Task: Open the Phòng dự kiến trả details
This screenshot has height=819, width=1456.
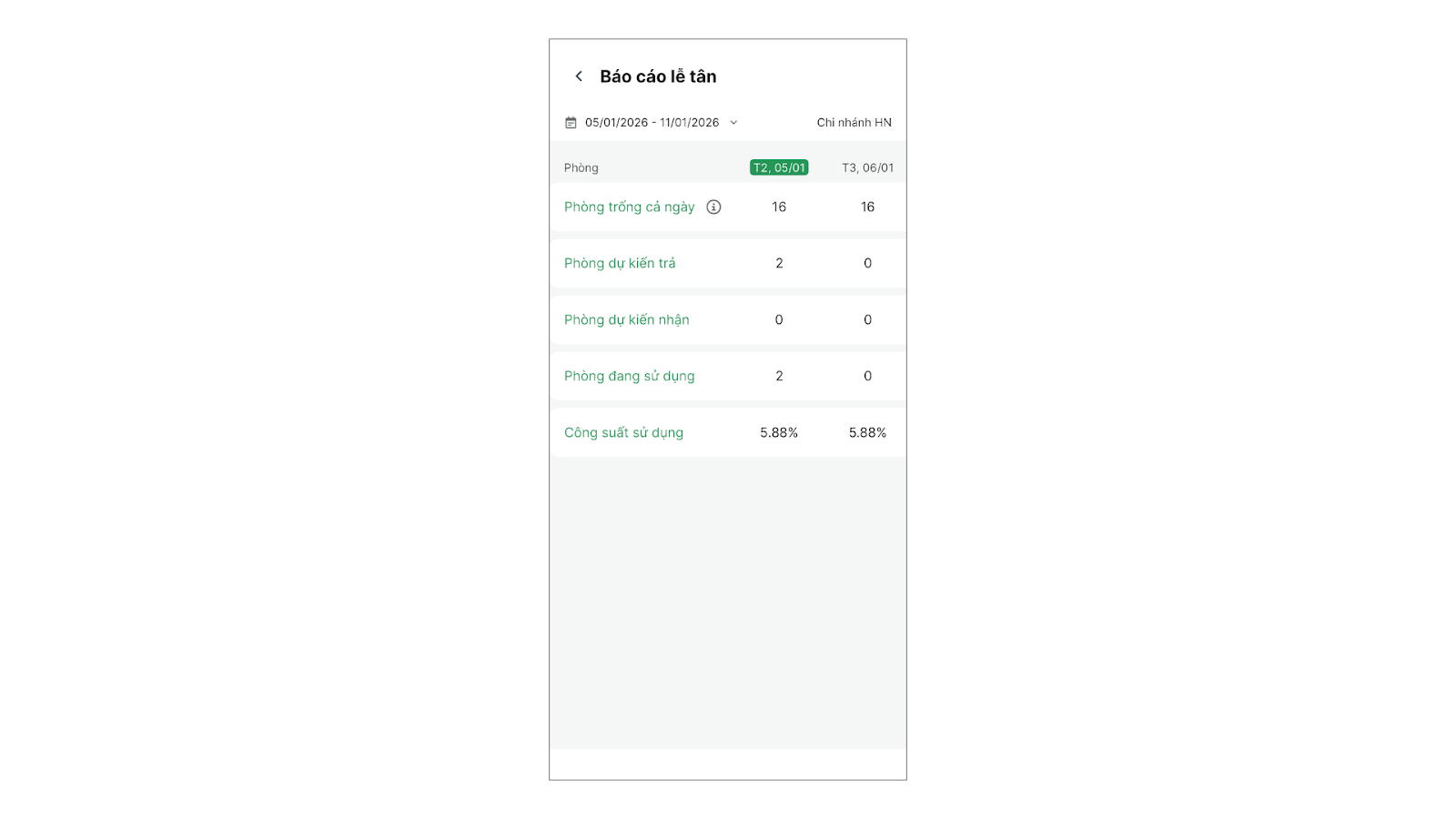Action: [x=620, y=264]
